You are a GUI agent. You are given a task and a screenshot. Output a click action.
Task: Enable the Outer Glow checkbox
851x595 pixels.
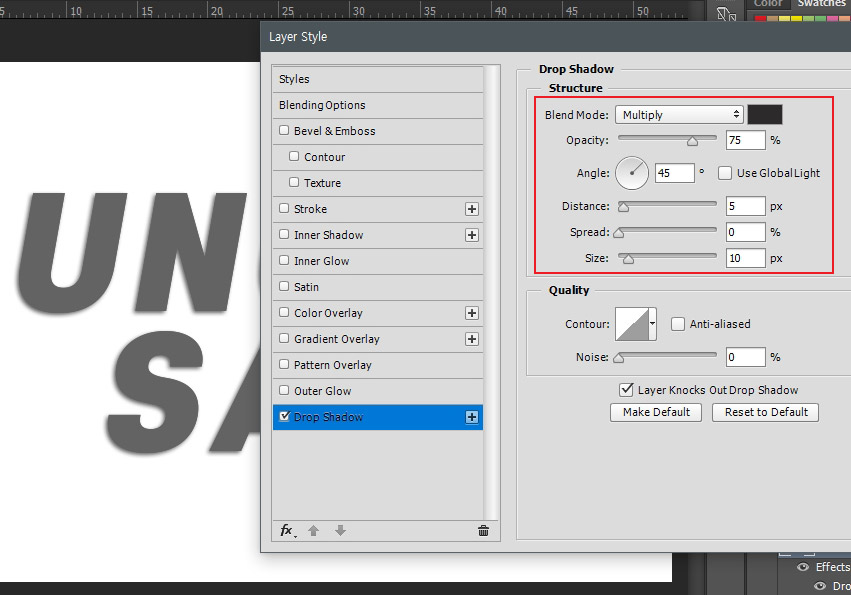(x=284, y=390)
